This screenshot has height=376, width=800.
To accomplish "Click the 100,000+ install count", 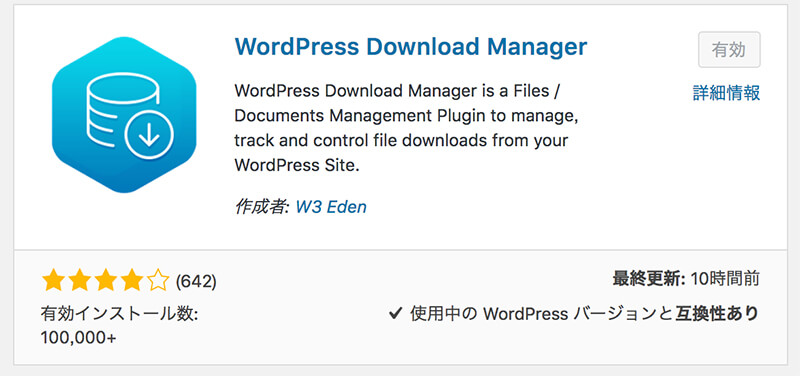I will [79, 338].
